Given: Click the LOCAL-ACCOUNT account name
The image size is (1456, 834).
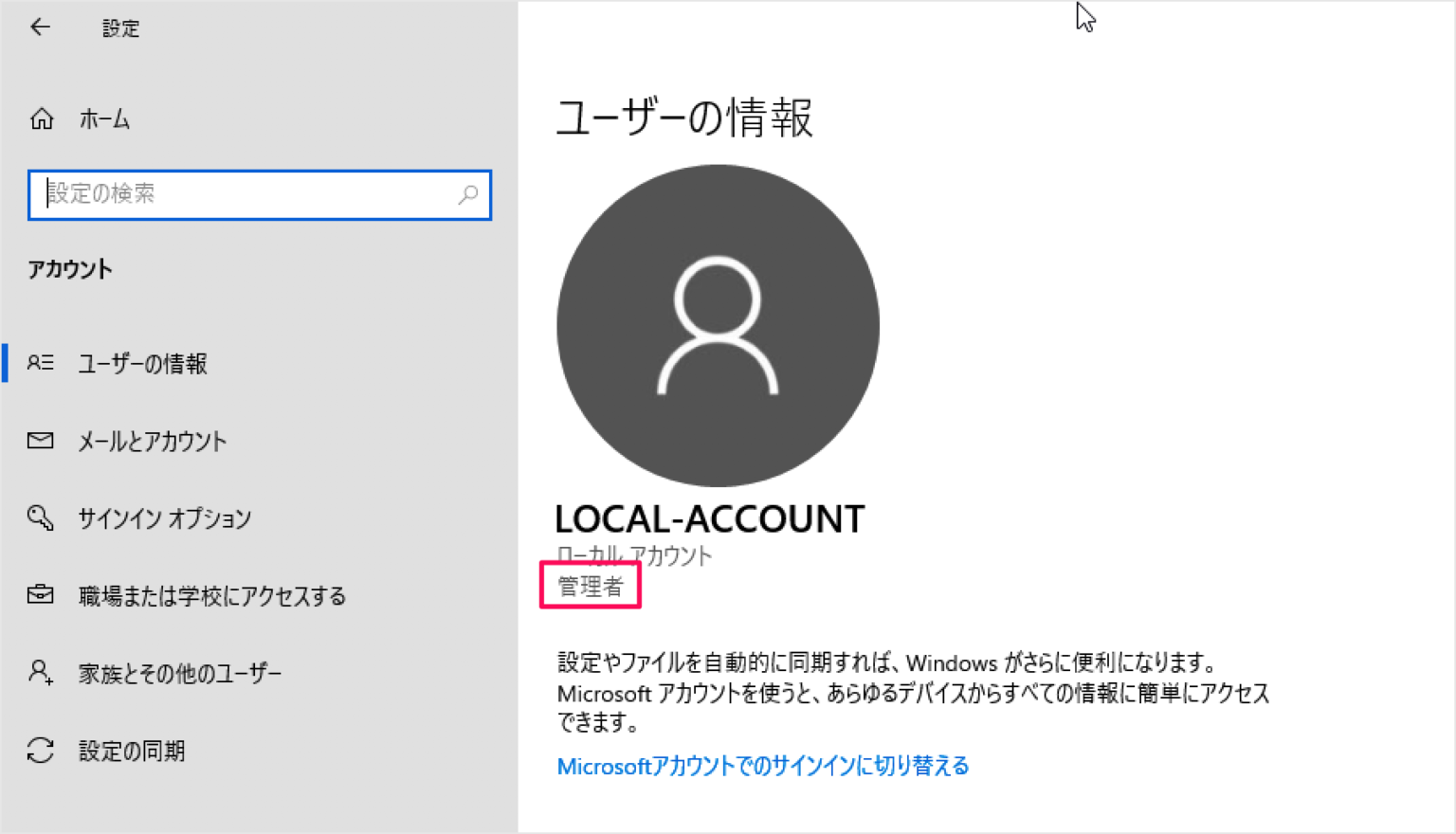Looking at the screenshot, I should point(710,518).
